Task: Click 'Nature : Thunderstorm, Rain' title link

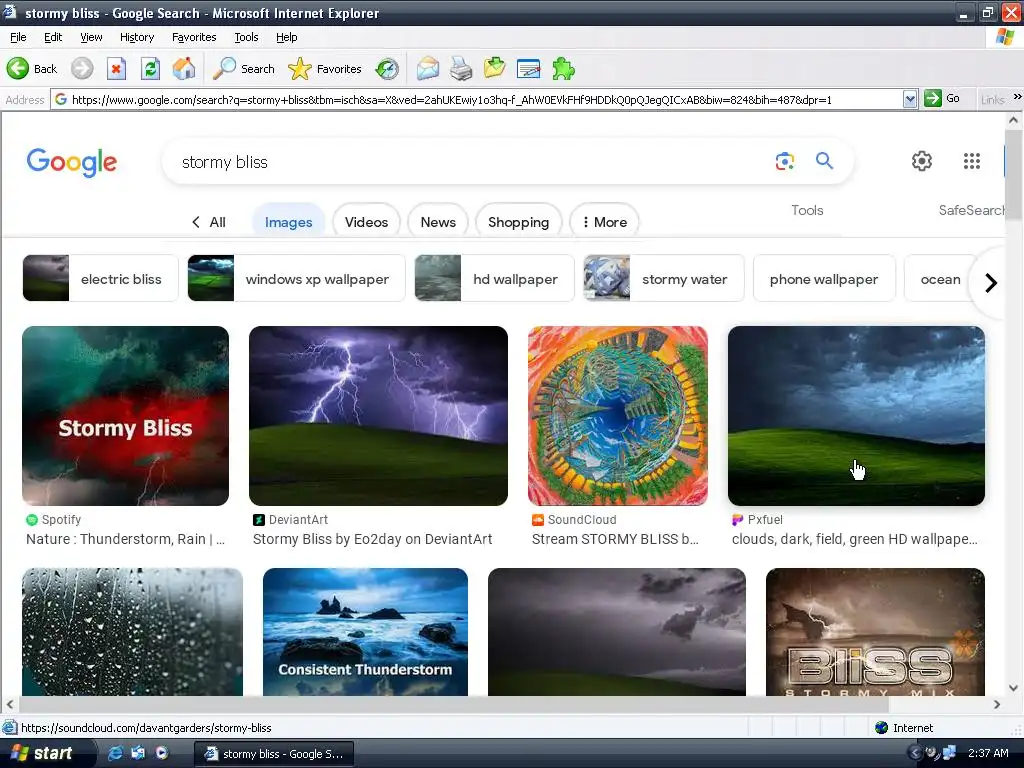Action: click(x=125, y=539)
